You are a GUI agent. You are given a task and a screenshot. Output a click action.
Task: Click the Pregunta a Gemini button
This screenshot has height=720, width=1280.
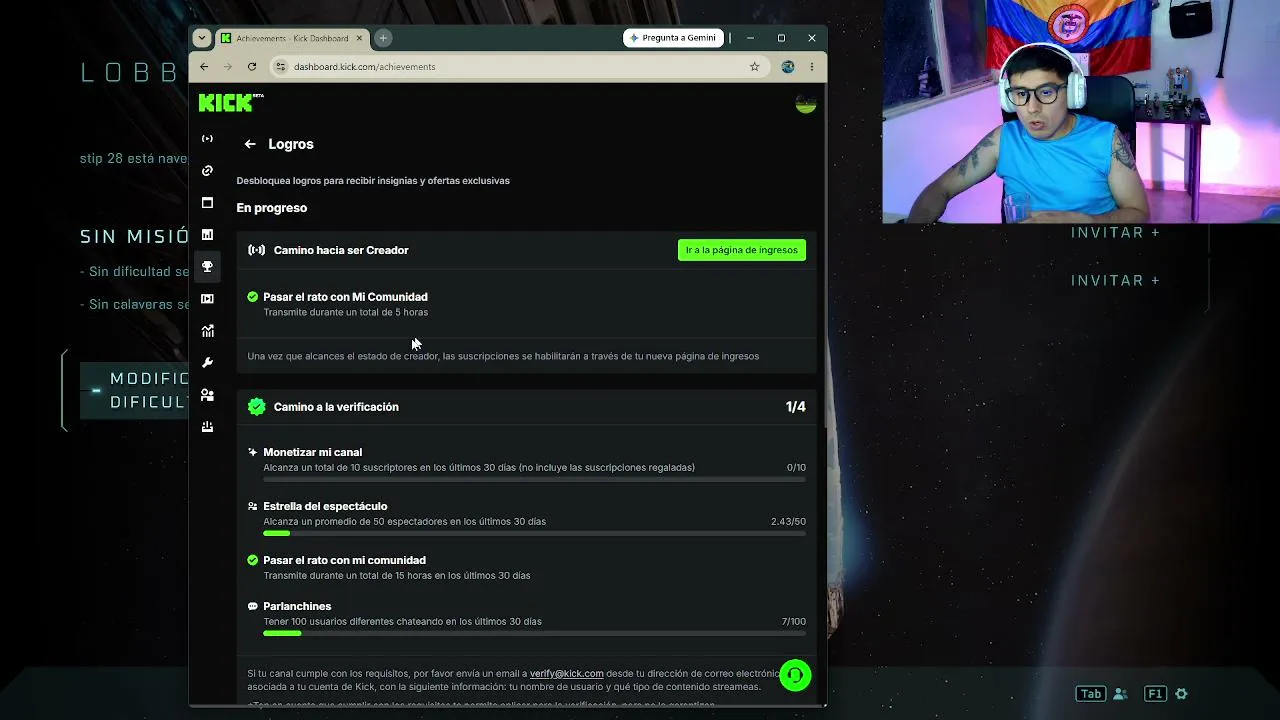click(x=672, y=38)
